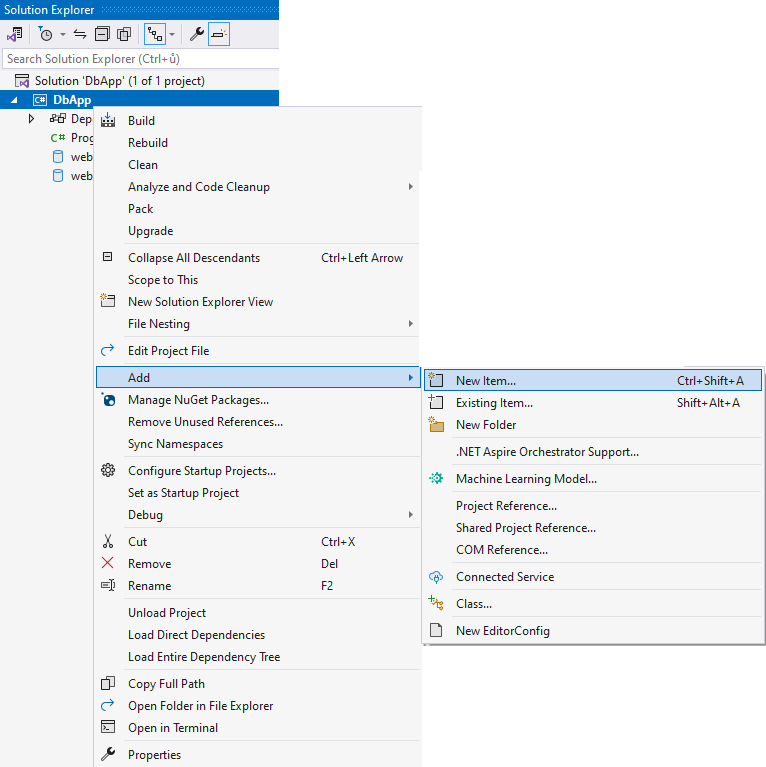Image resolution: width=766 pixels, height=767 pixels.
Task: Select Clean in the context menu
Action: 258,165
